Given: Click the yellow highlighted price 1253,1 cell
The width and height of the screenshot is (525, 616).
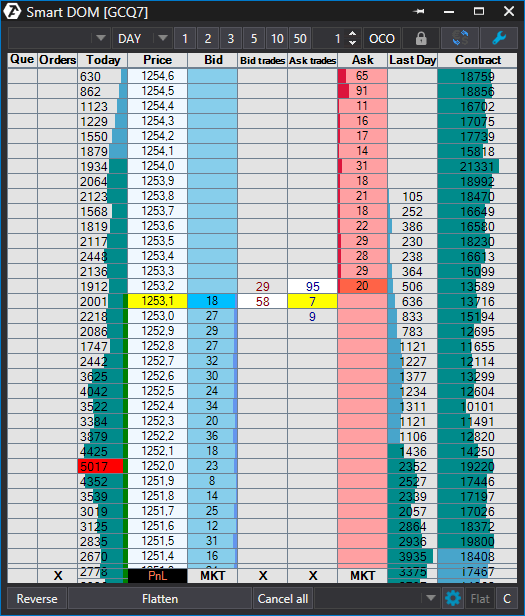Looking at the screenshot, I should 158,301.
